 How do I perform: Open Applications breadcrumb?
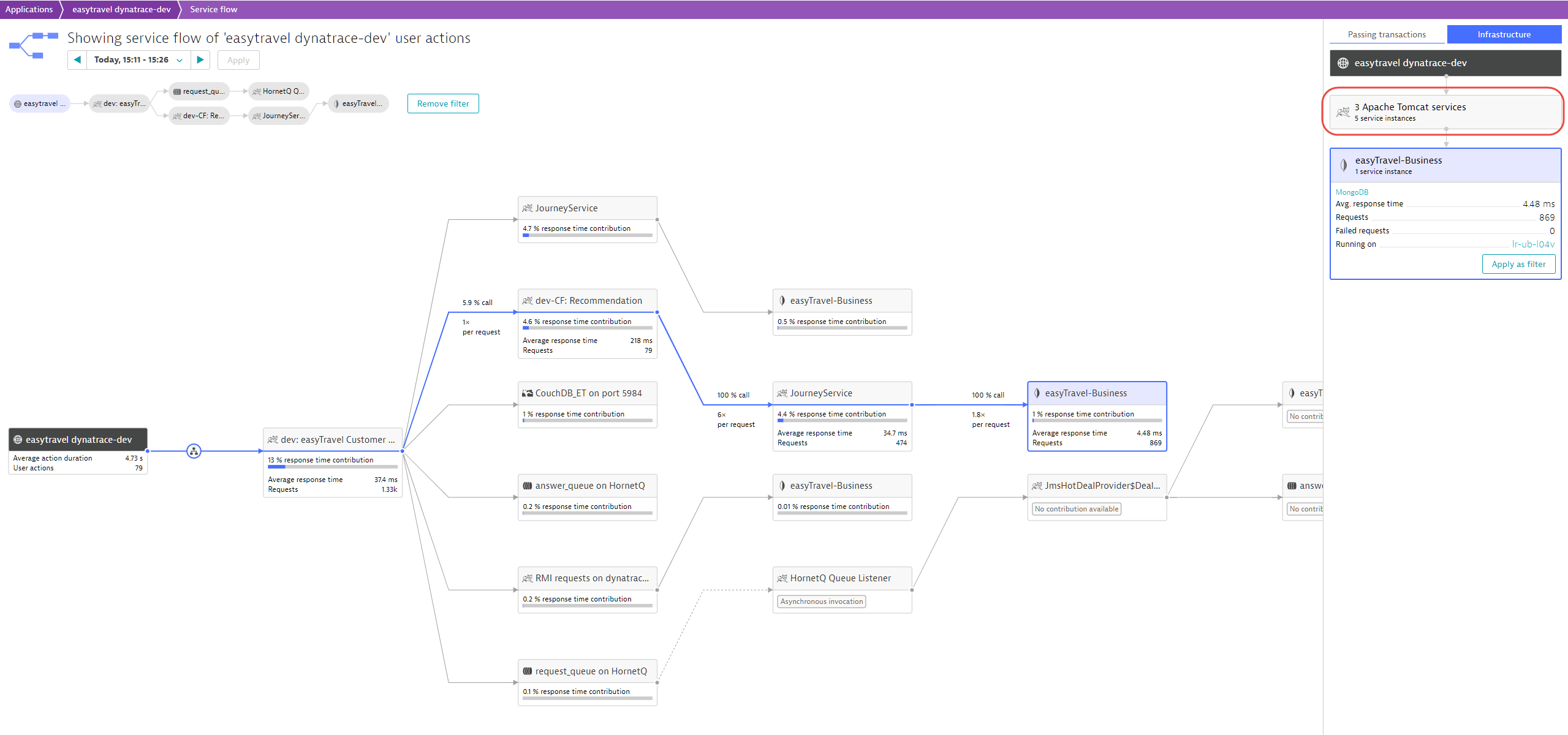click(x=29, y=9)
